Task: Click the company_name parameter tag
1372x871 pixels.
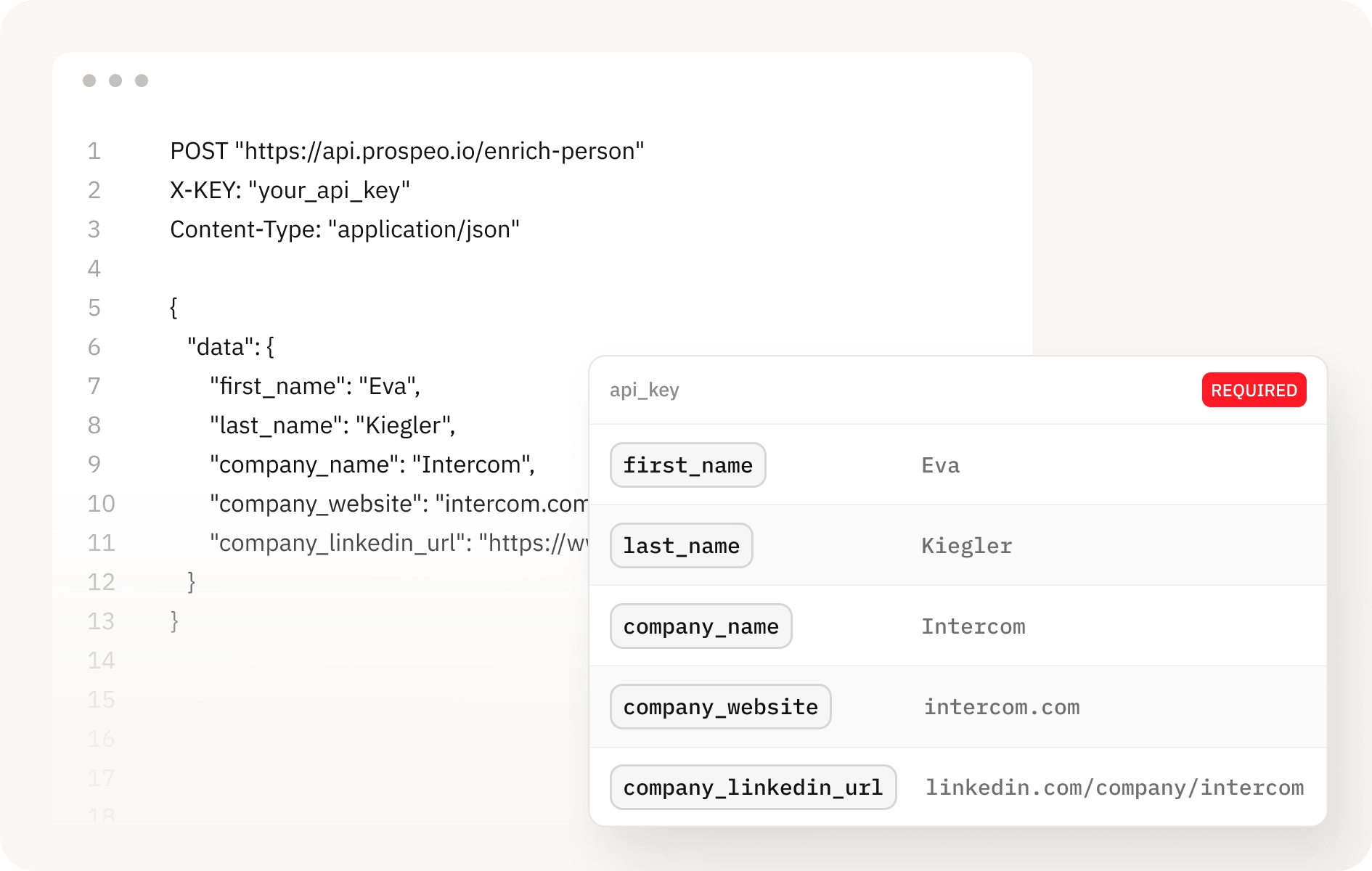Action: coord(701,626)
